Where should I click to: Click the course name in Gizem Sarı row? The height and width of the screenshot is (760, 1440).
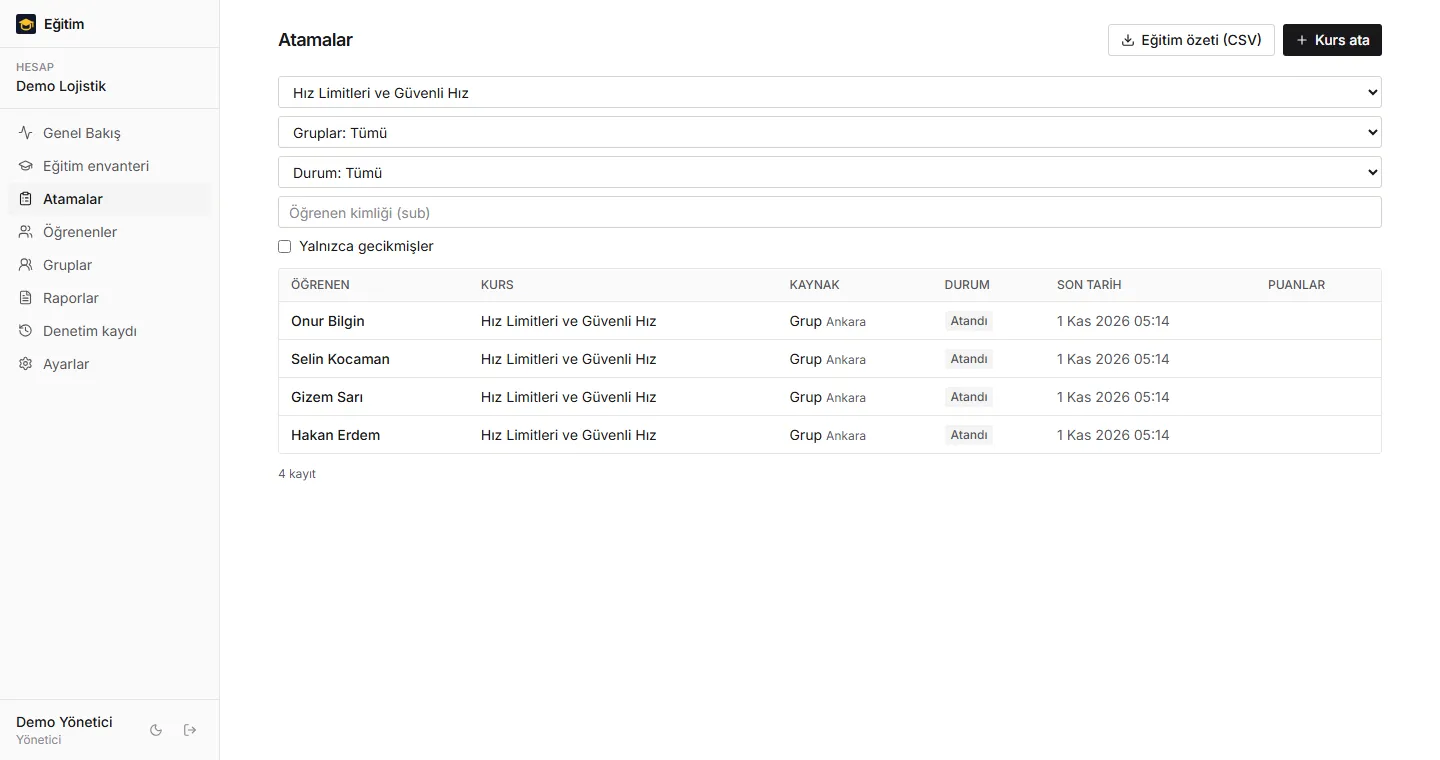click(568, 397)
